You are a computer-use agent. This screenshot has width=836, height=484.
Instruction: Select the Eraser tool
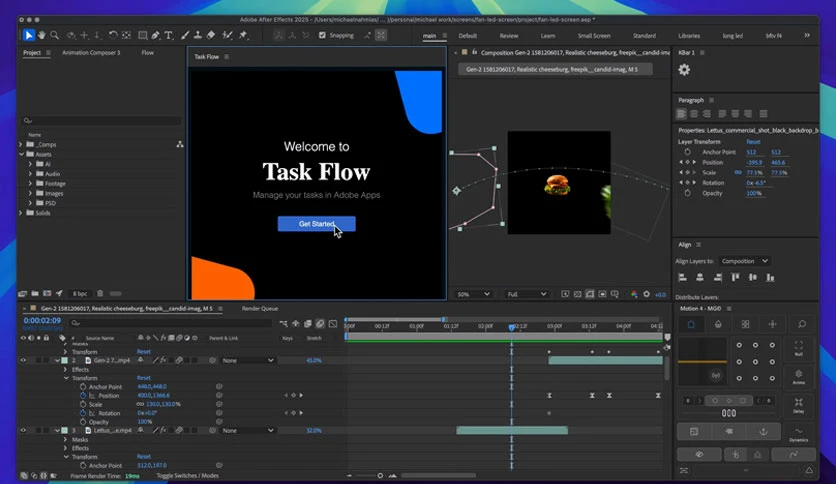(x=211, y=35)
